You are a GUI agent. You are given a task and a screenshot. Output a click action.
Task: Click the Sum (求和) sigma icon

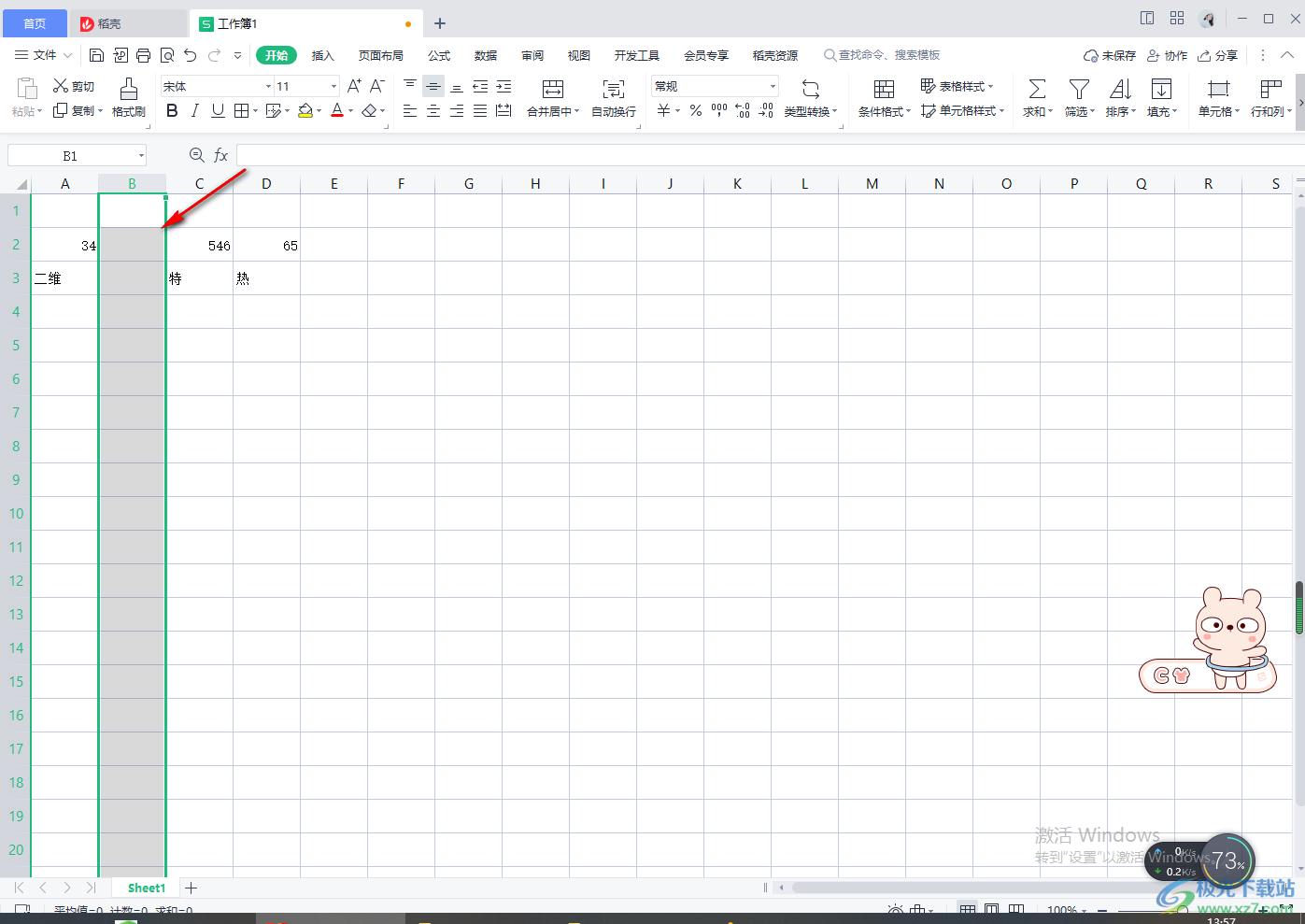(1037, 89)
